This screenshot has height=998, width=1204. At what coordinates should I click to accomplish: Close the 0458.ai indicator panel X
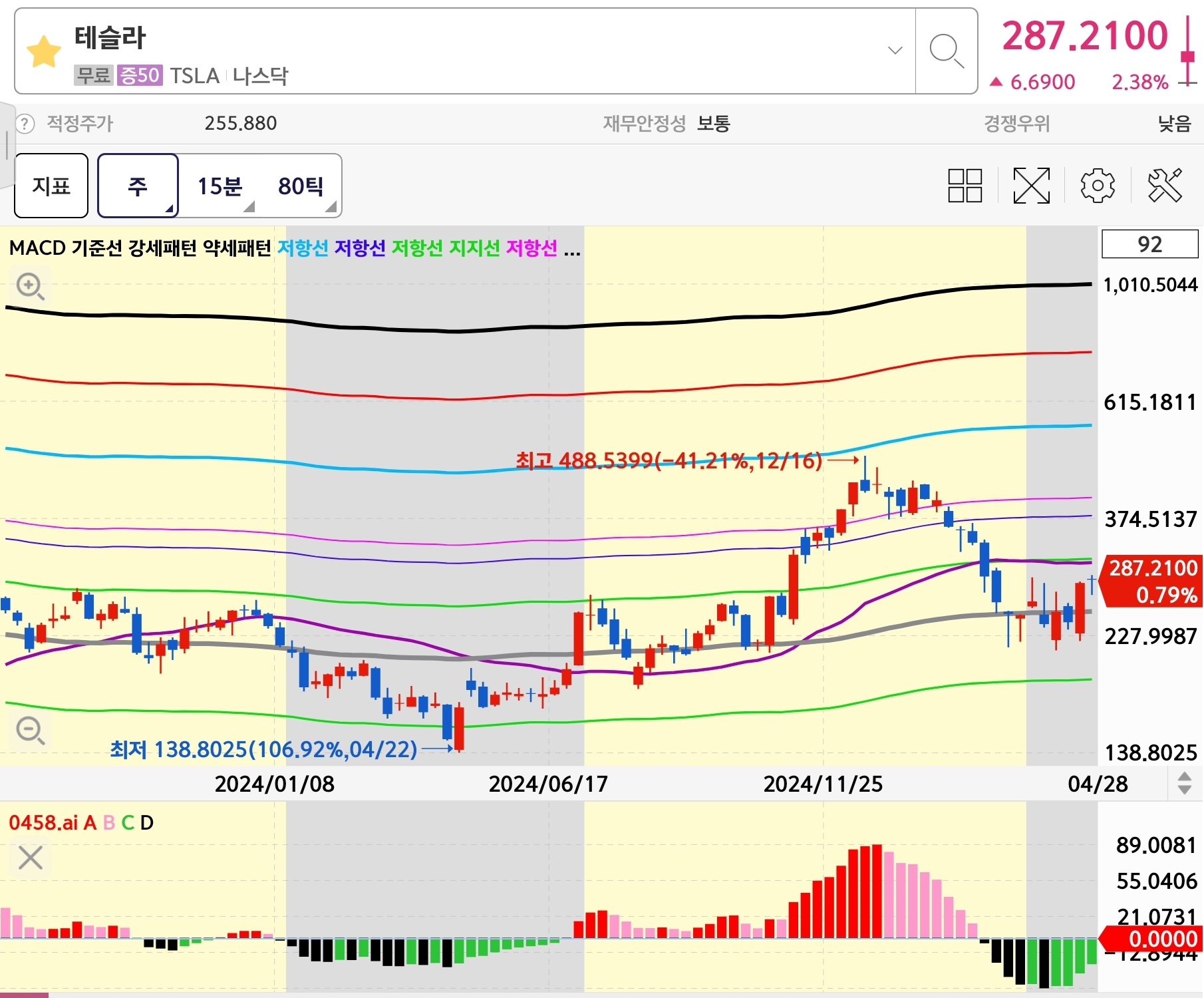pos(31,858)
